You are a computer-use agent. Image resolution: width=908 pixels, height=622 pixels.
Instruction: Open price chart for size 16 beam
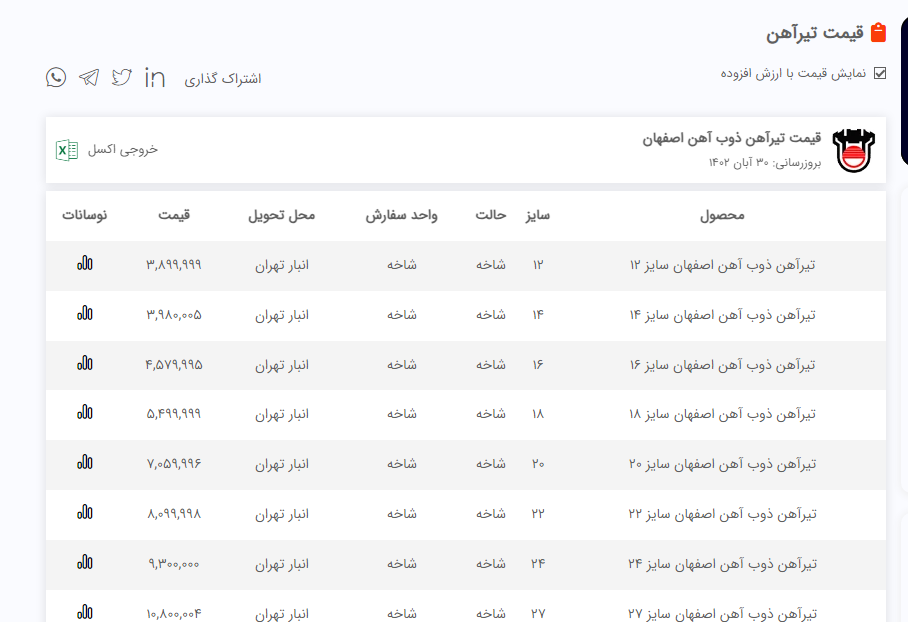[85, 363]
